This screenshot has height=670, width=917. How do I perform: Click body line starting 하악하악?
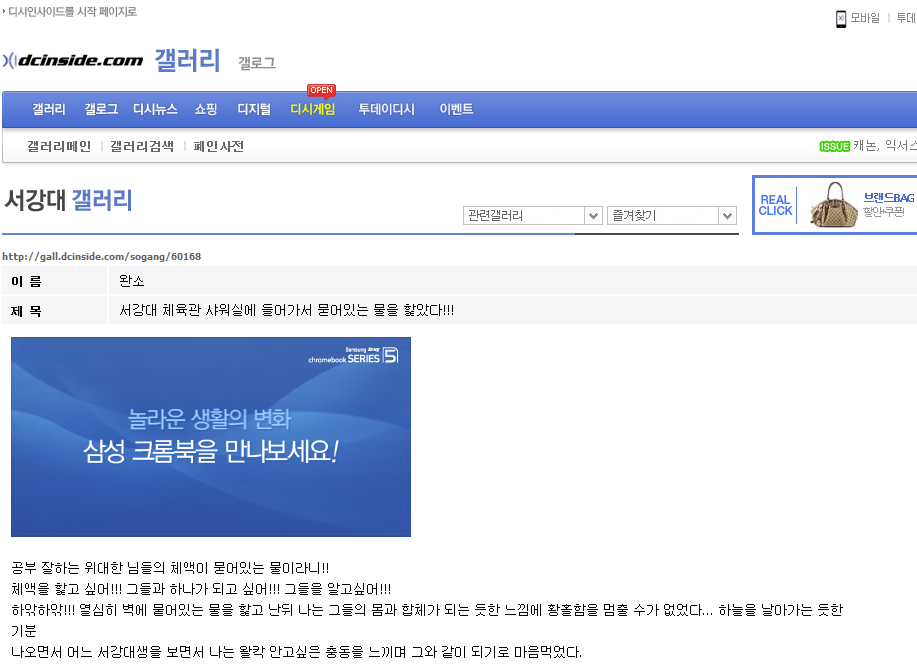tap(427, 610)
